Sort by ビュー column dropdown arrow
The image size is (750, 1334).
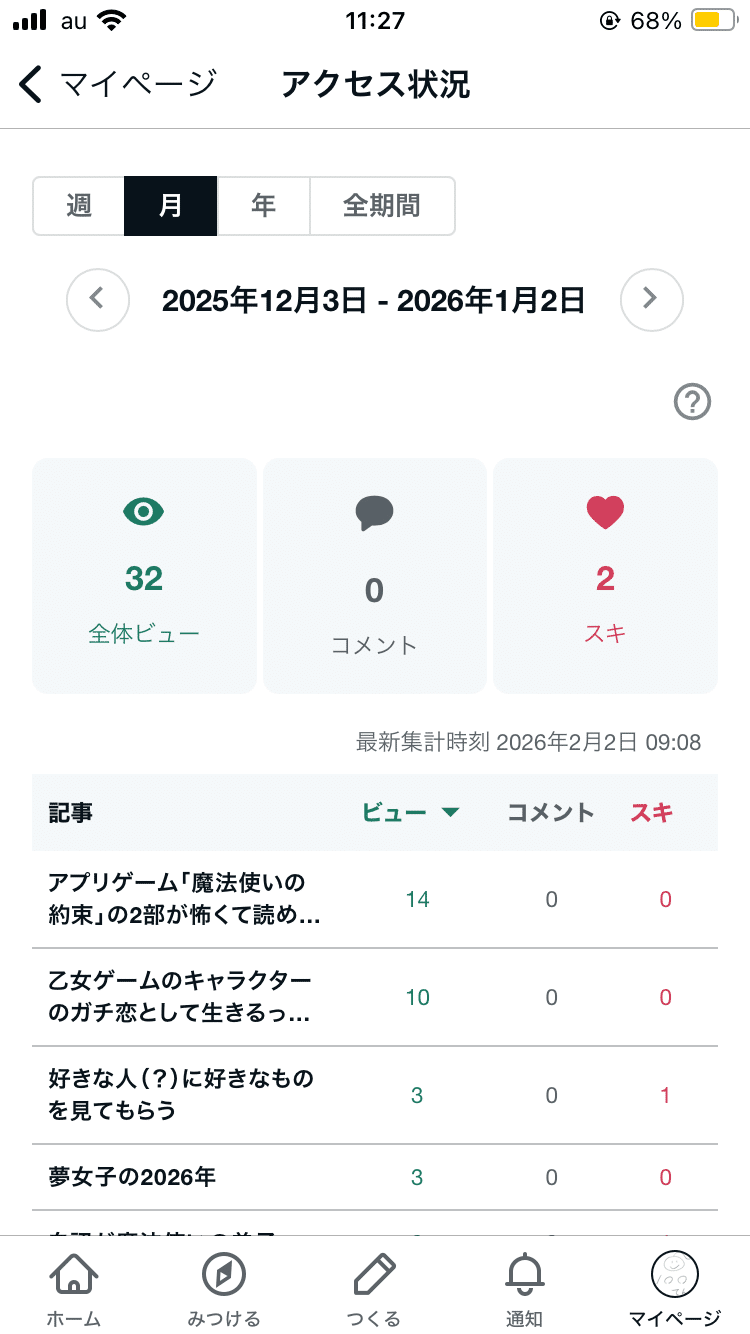click(450, 813)
